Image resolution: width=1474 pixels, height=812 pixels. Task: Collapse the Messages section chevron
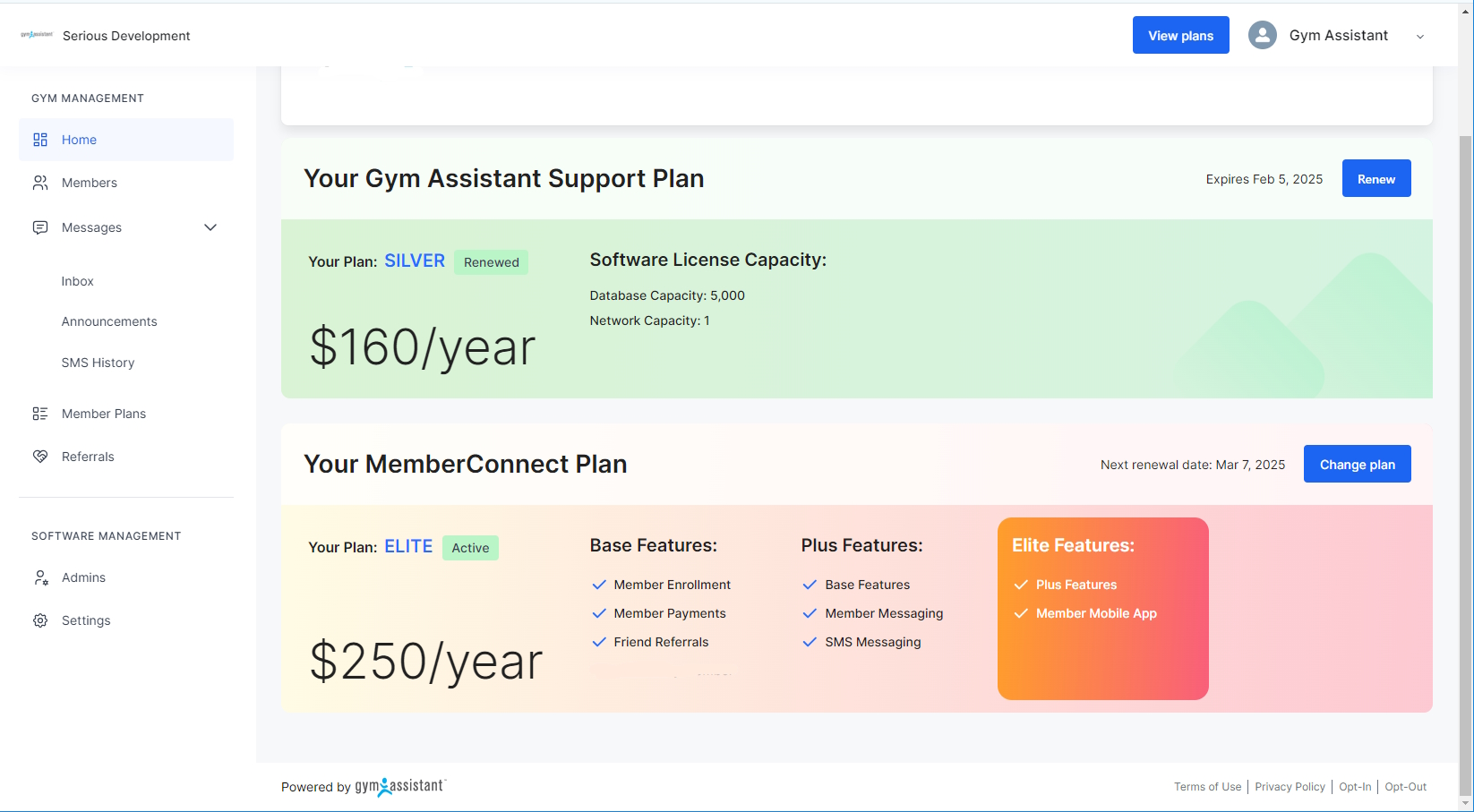click(210, 227)
